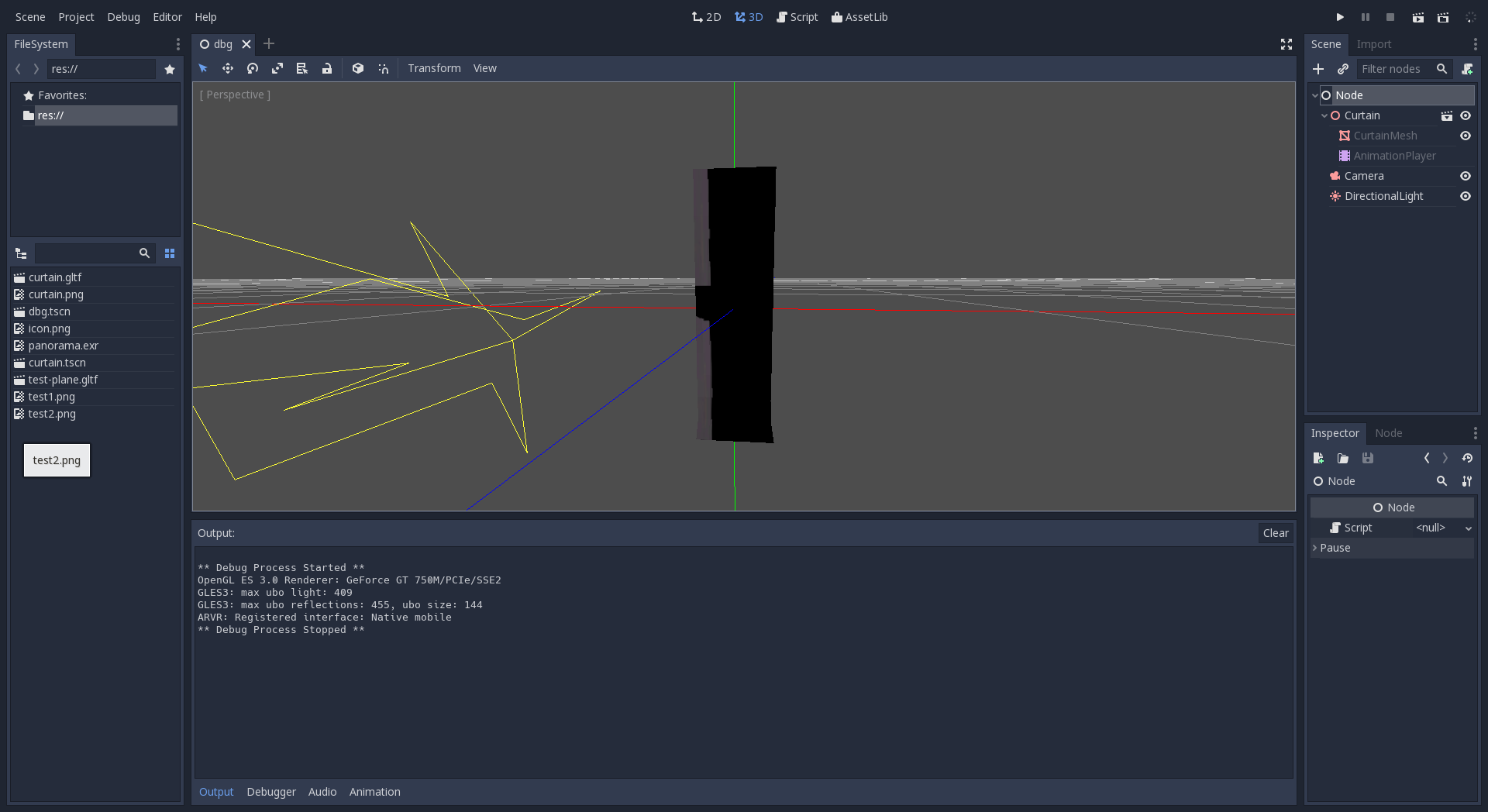The image size is (1488, 812).
Task: Activate the Scale Mode tool
Action: [277, 68]
